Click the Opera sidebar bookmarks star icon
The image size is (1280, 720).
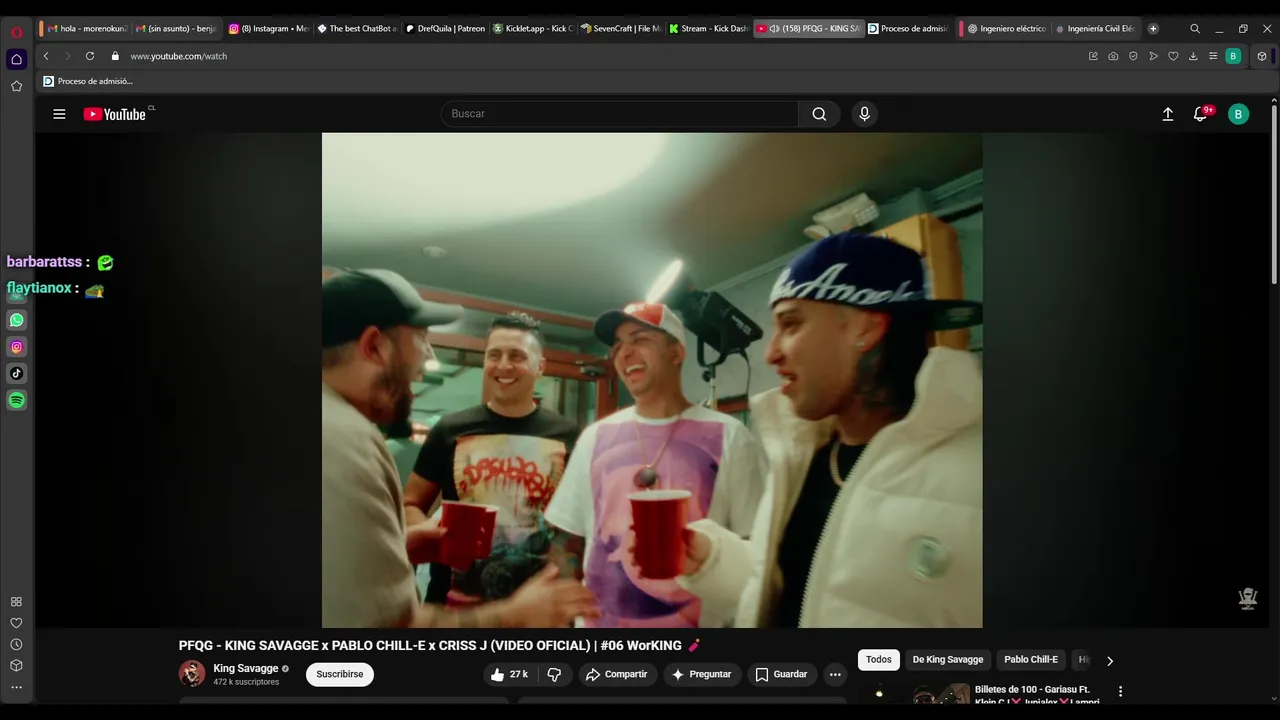pos(17,86)
